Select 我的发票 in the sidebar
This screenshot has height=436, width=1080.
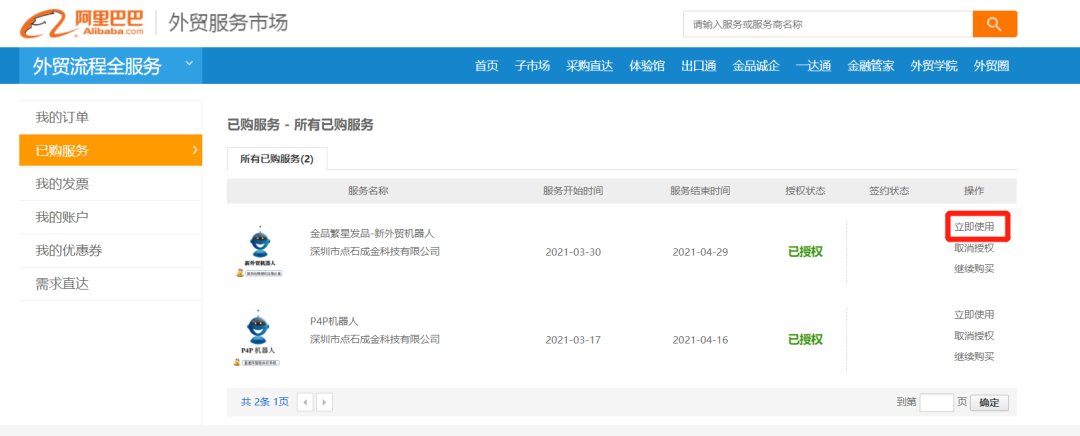(x=110, y=184)
